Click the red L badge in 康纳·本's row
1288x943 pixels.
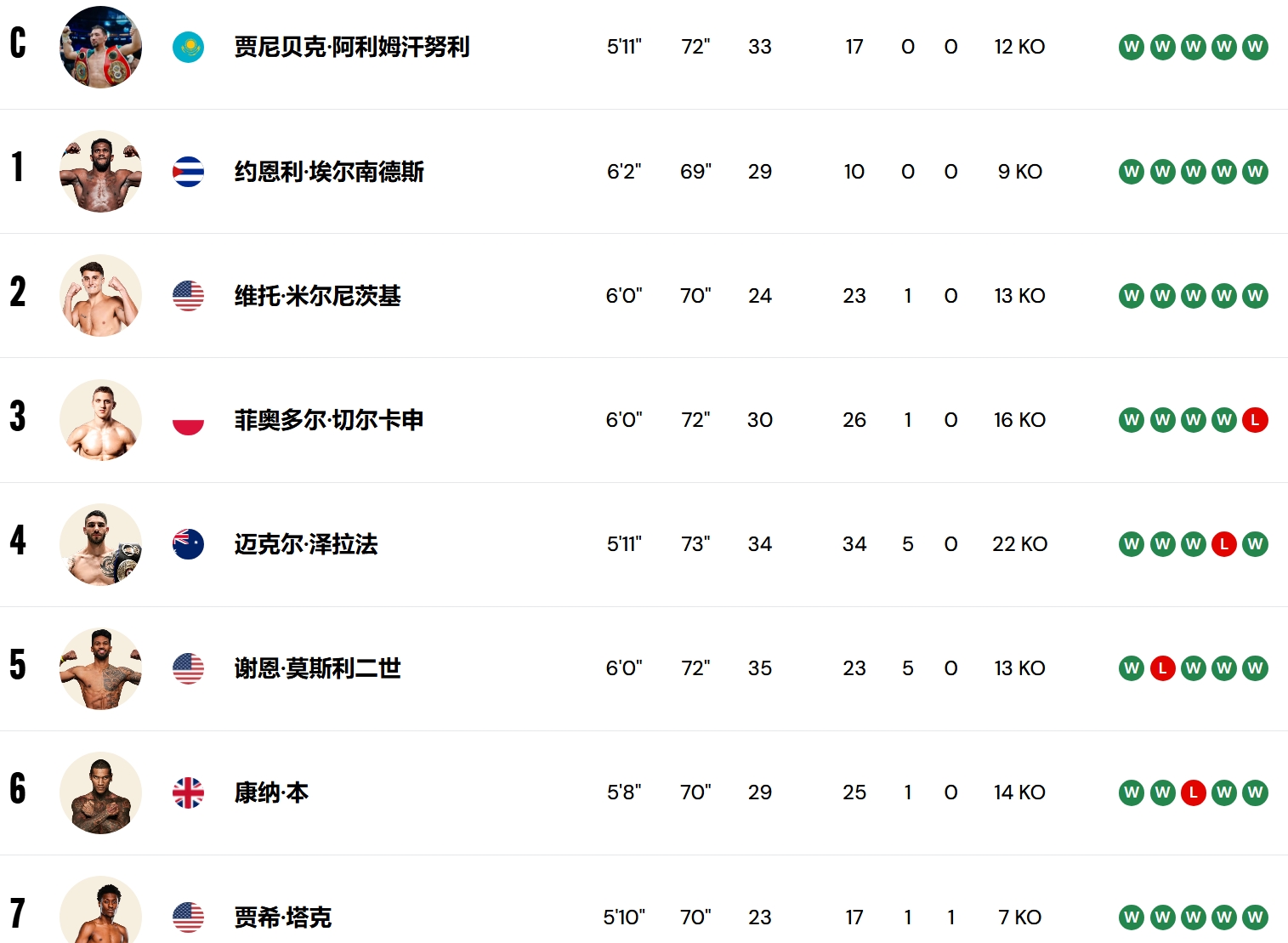pyautogui.click(x=1194, y=792)
